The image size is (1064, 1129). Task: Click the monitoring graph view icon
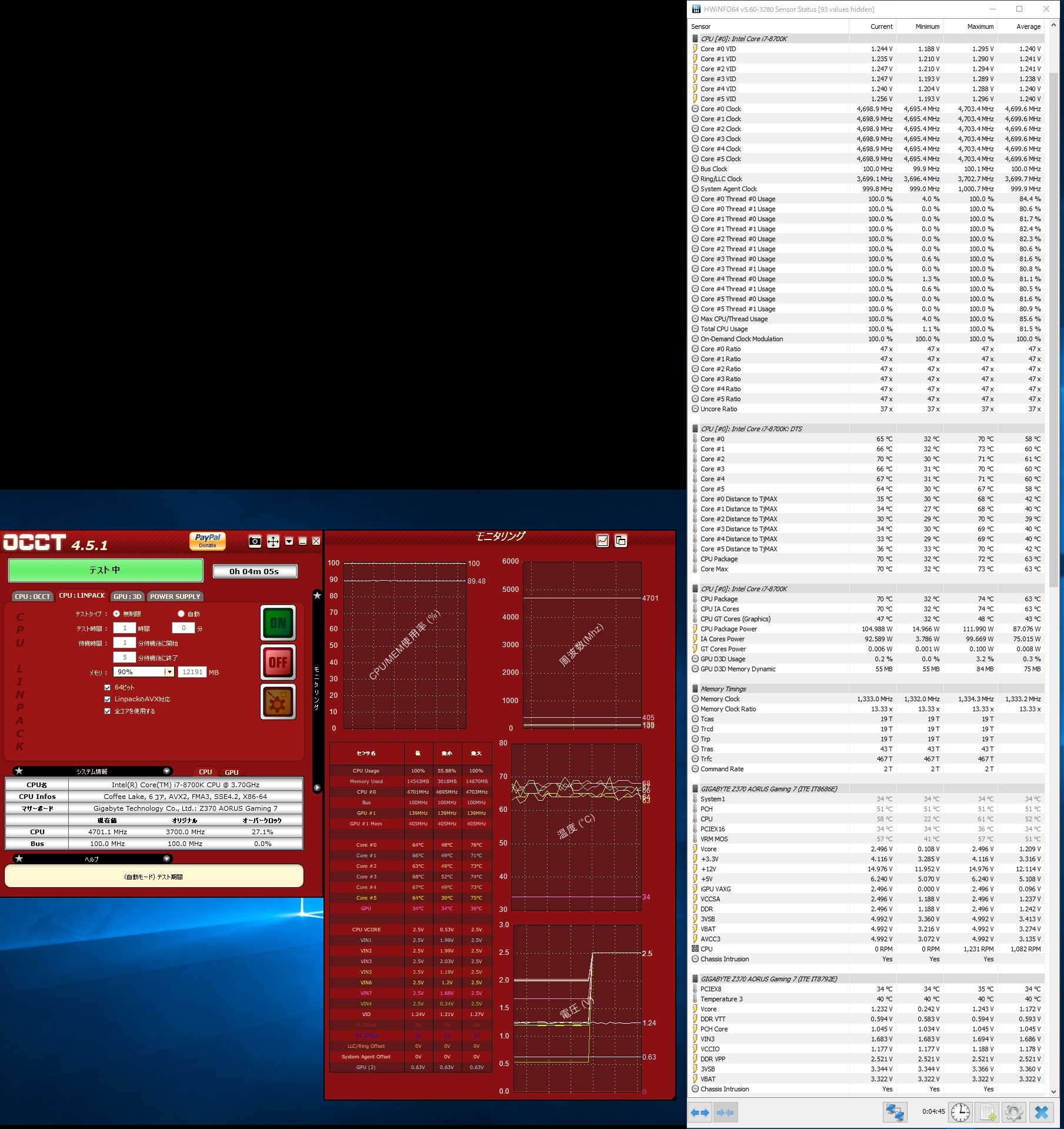[602, 541]
